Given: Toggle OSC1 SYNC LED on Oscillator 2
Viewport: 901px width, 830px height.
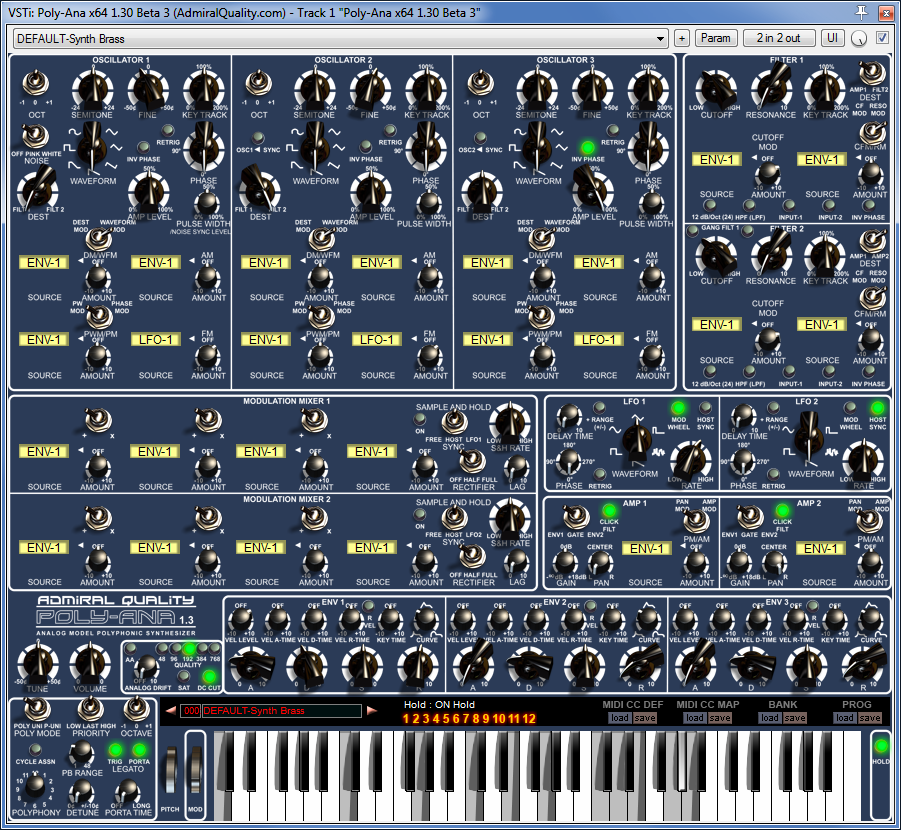Looking at the screenshot, I should pos(258,138).
